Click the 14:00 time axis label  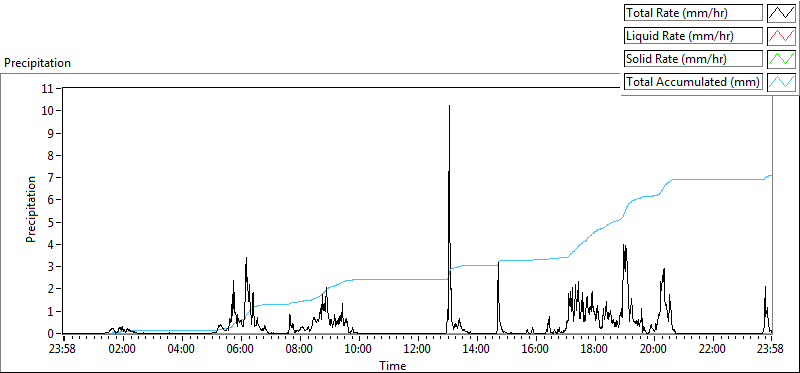click(x=477, y=350)
